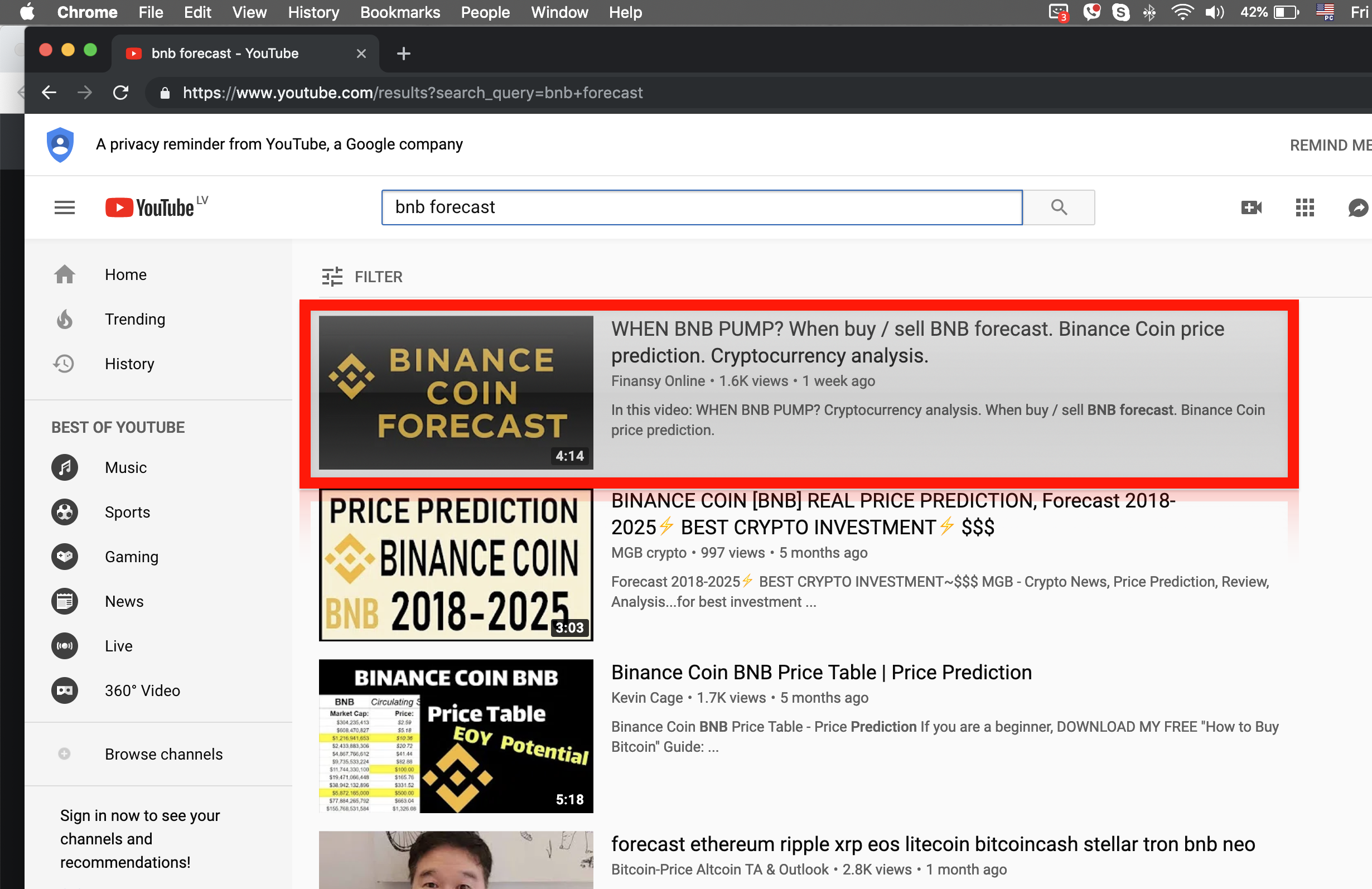Click the Binance Coin BNB Price Table thumbnail

click(456, 736)
